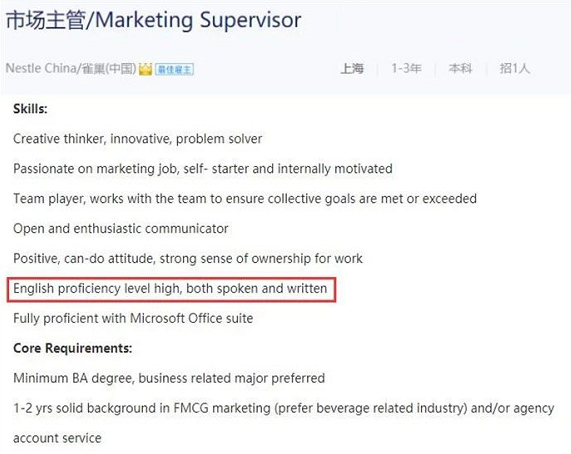Screen dimensions: 571x454
Task: Click the Team player skill line
Action: (245, 199)
